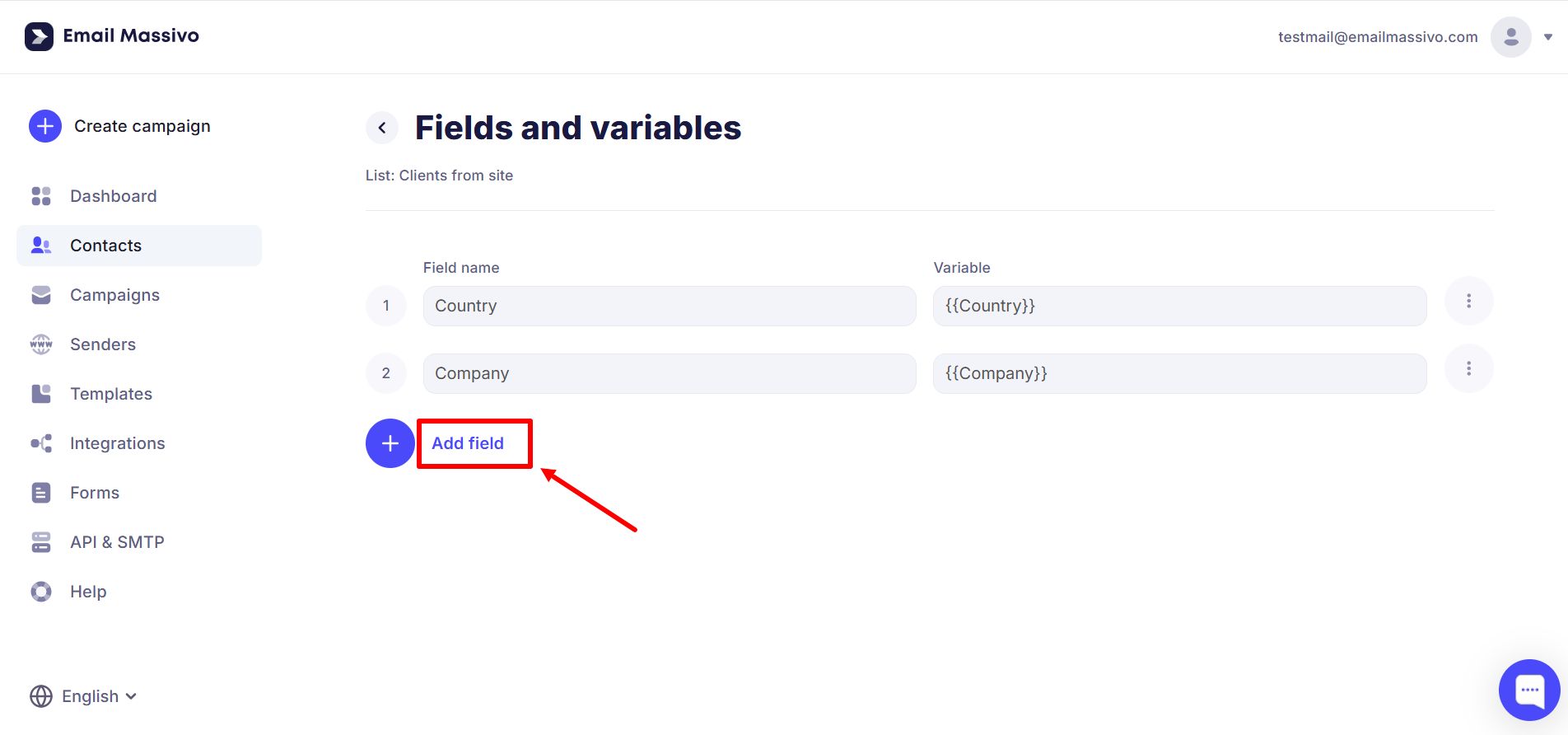Open the Forms section icon
The image size is (1568, 735).
(x=41, y=493)
